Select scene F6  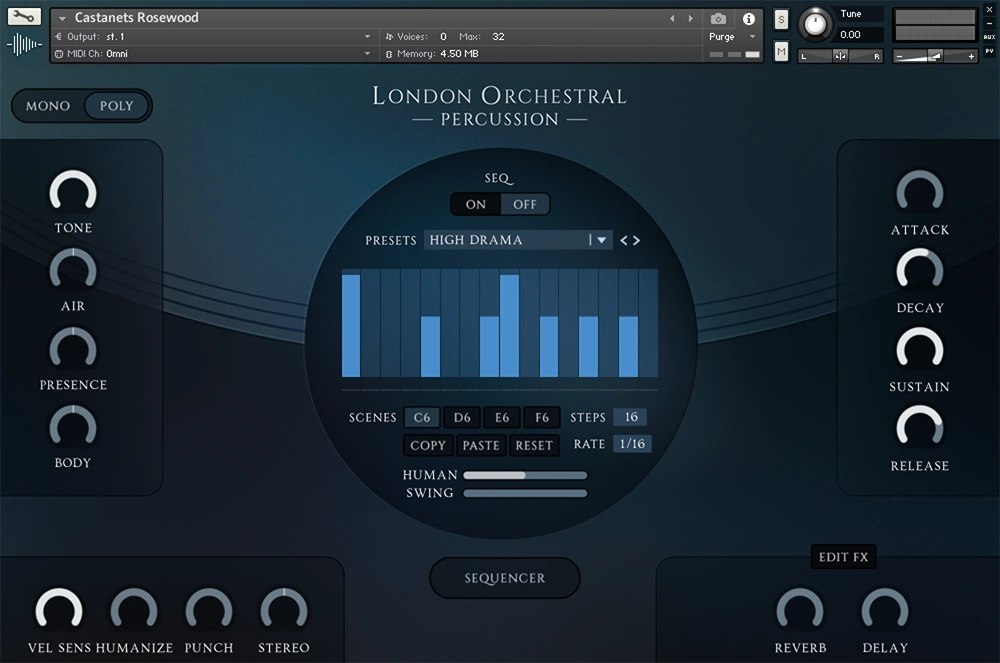click(541, 418)
